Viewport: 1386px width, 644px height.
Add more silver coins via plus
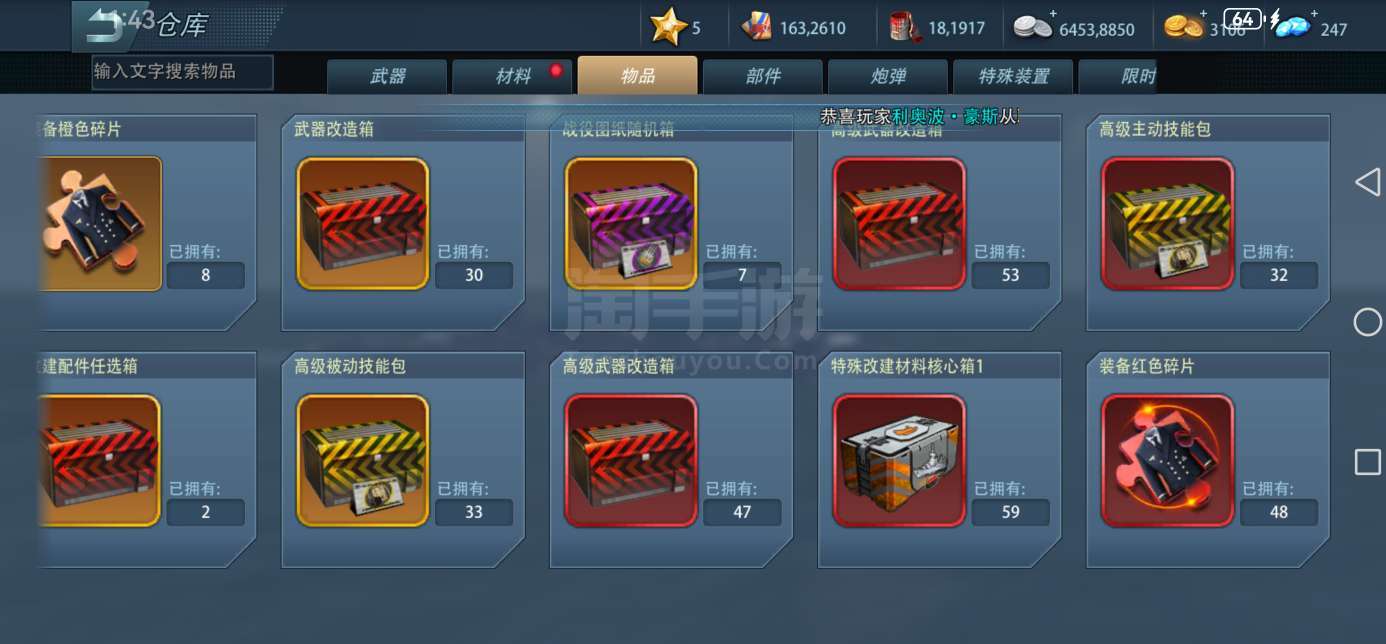(1053, 13)
